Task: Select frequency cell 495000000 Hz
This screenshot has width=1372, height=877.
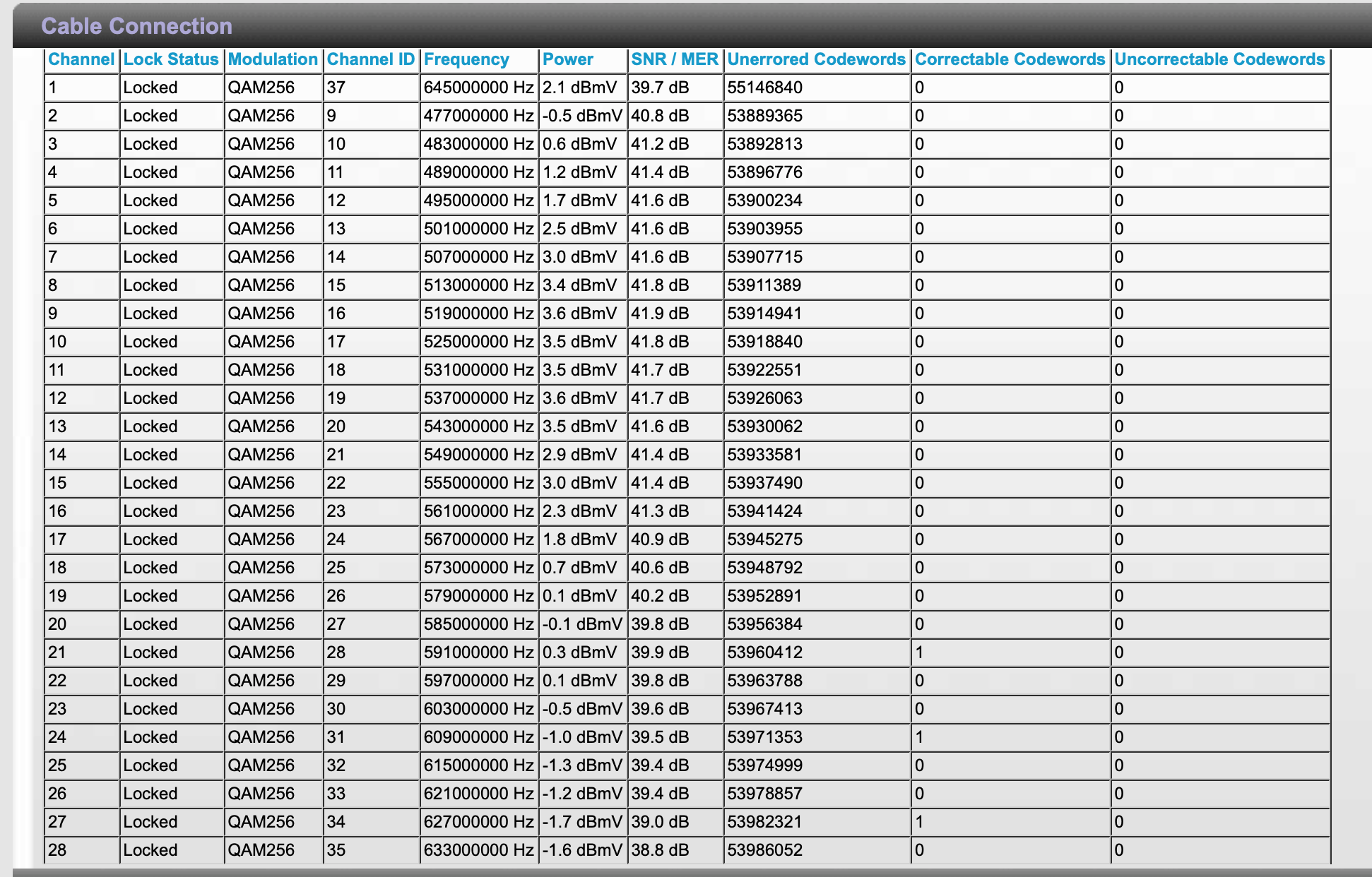Action: [x=478, y=201]
